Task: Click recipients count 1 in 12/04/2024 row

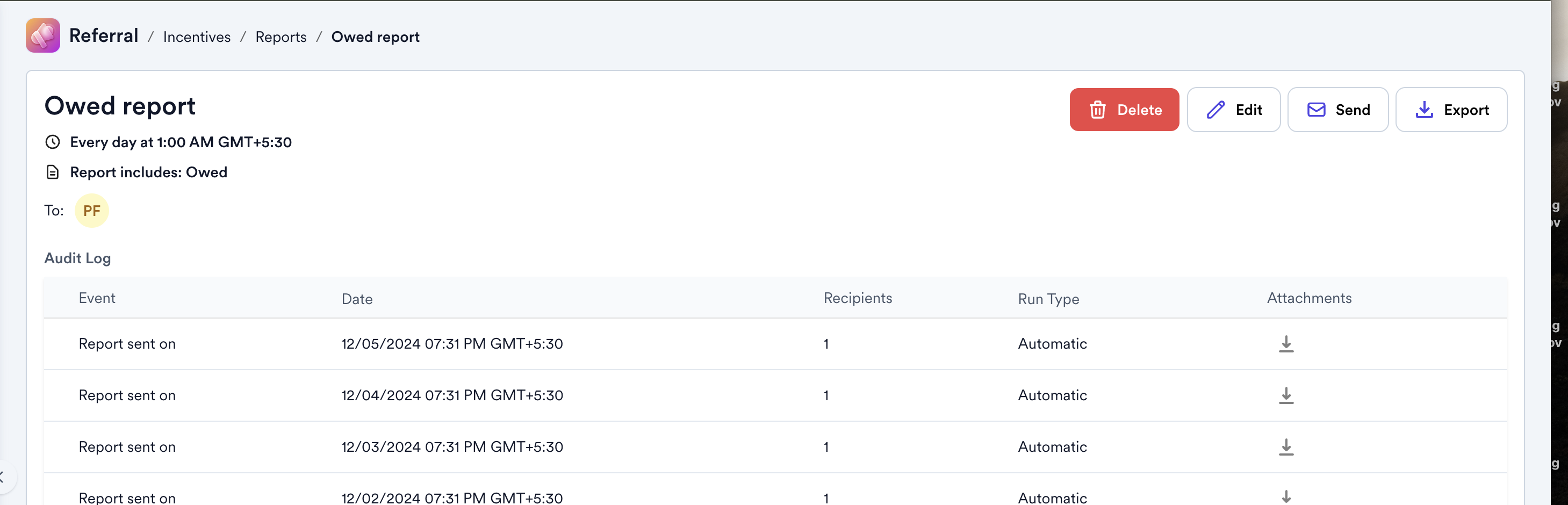Action: (x=825, y=395)
